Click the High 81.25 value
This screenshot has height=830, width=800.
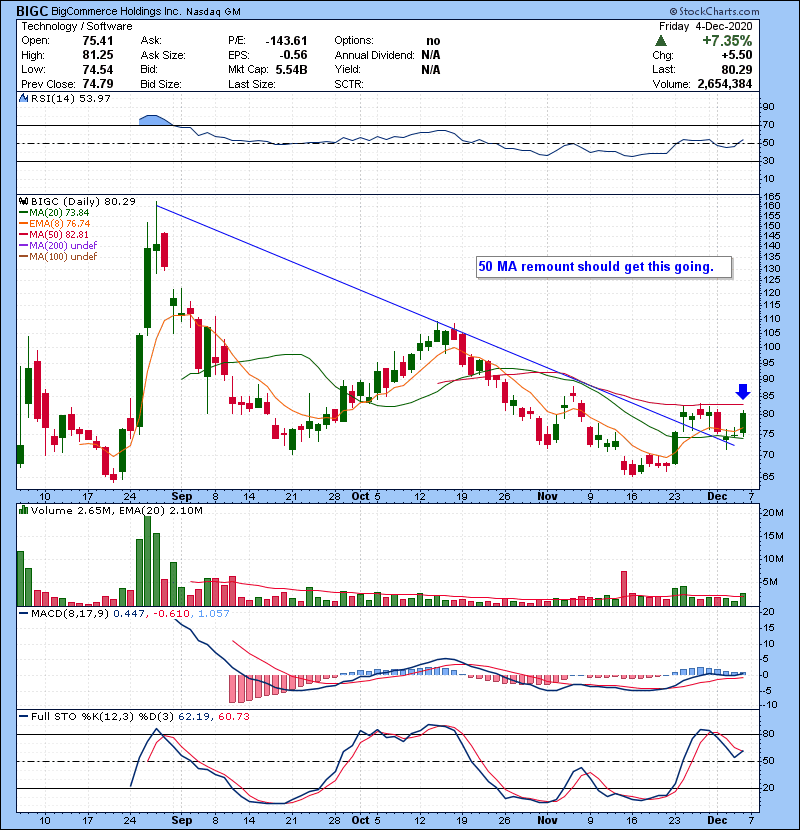(97, 55)
